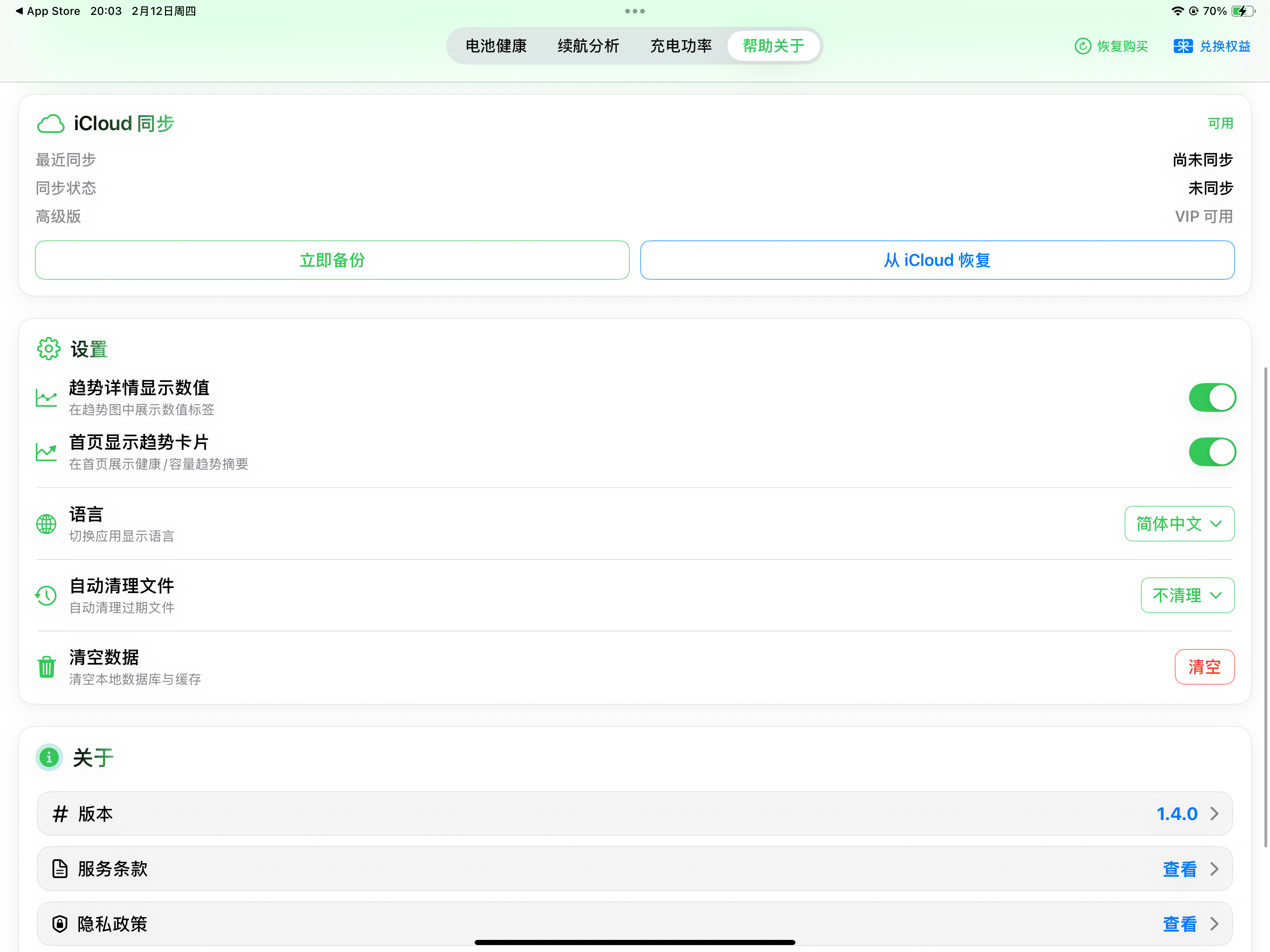
Task: Click the 在趋势图中展示数值标签 subtitle
Action: point(141,410)
